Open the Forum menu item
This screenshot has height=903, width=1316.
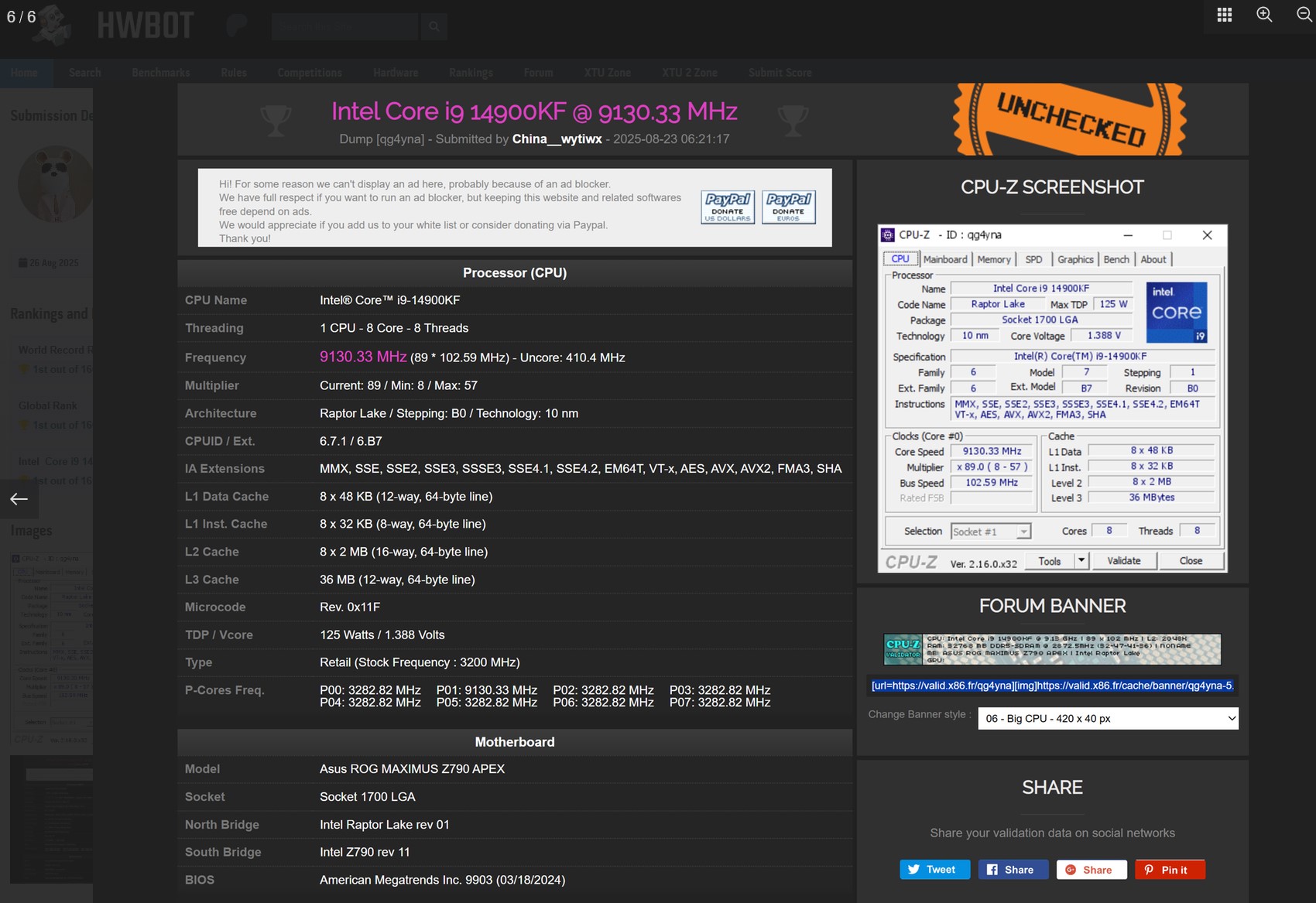(538, 73)
